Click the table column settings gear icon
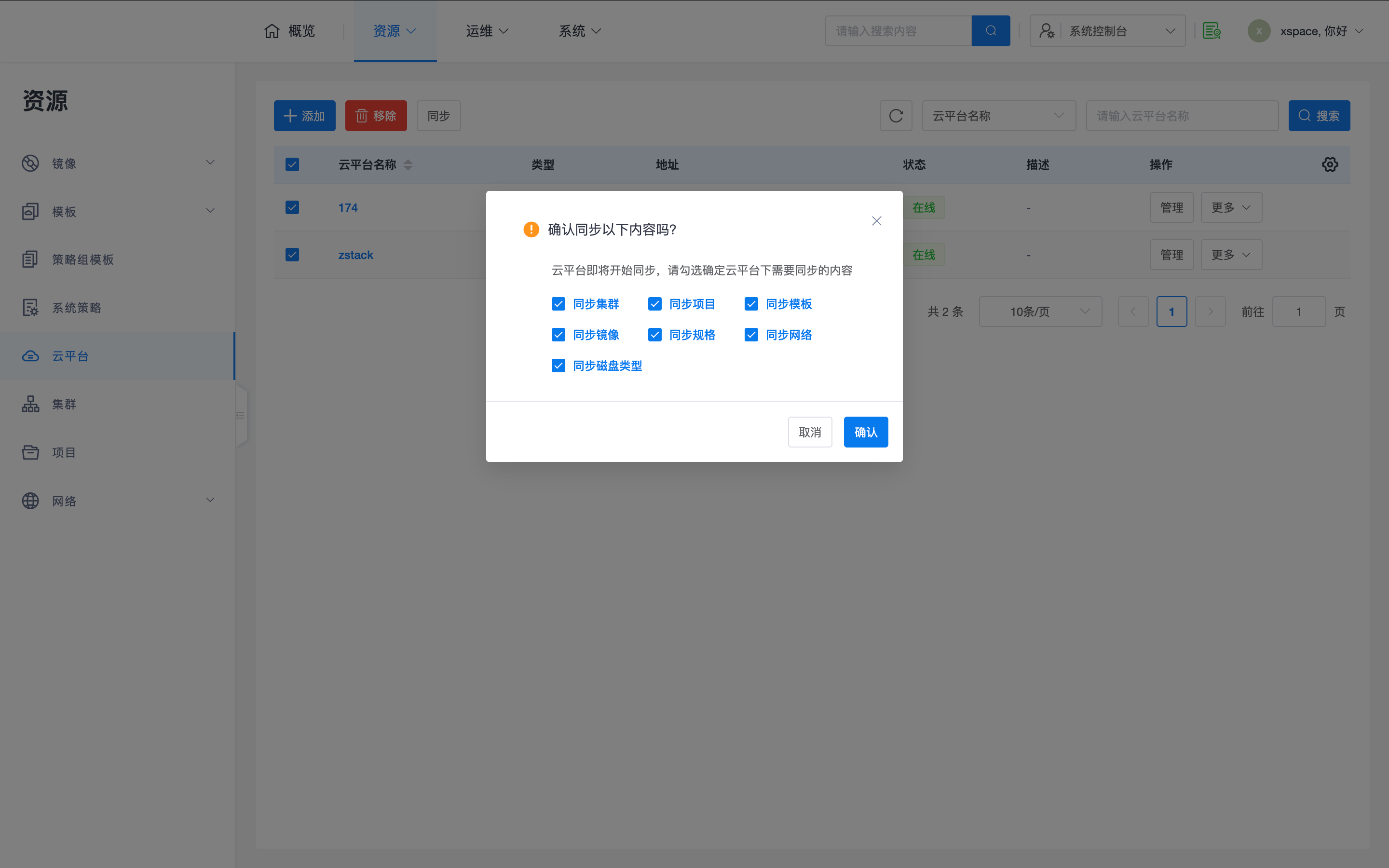 point(1329,165)
